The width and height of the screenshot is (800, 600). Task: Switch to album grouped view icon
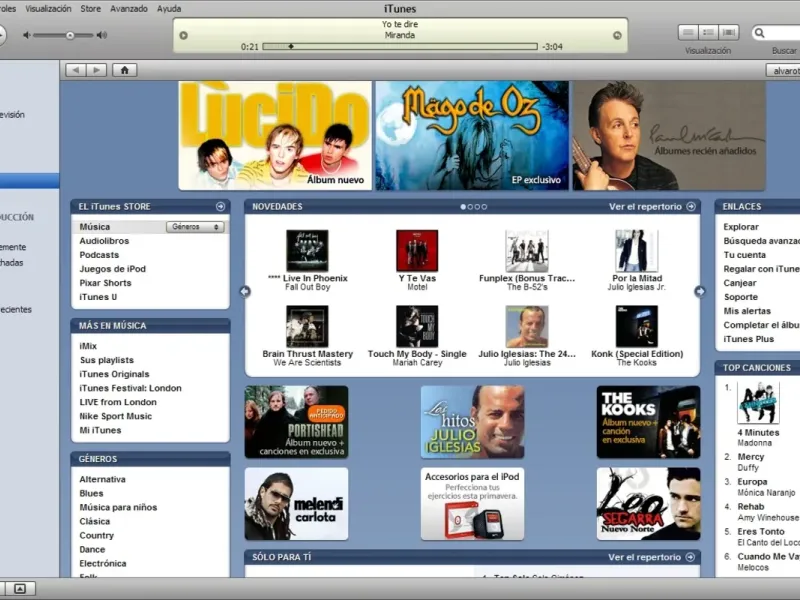(x=708, y=33)
